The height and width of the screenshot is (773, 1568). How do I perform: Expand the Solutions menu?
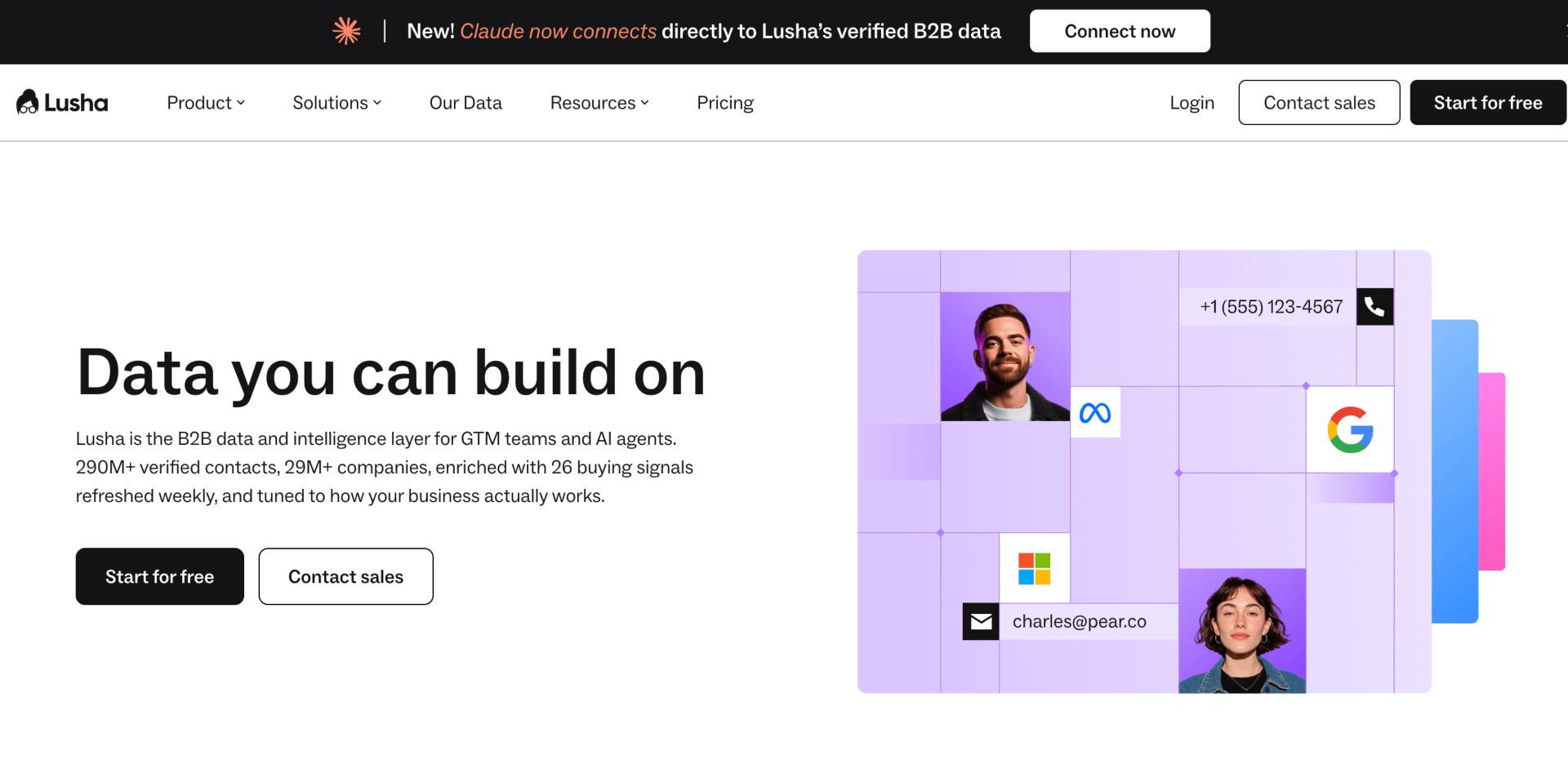click(337, 103)
